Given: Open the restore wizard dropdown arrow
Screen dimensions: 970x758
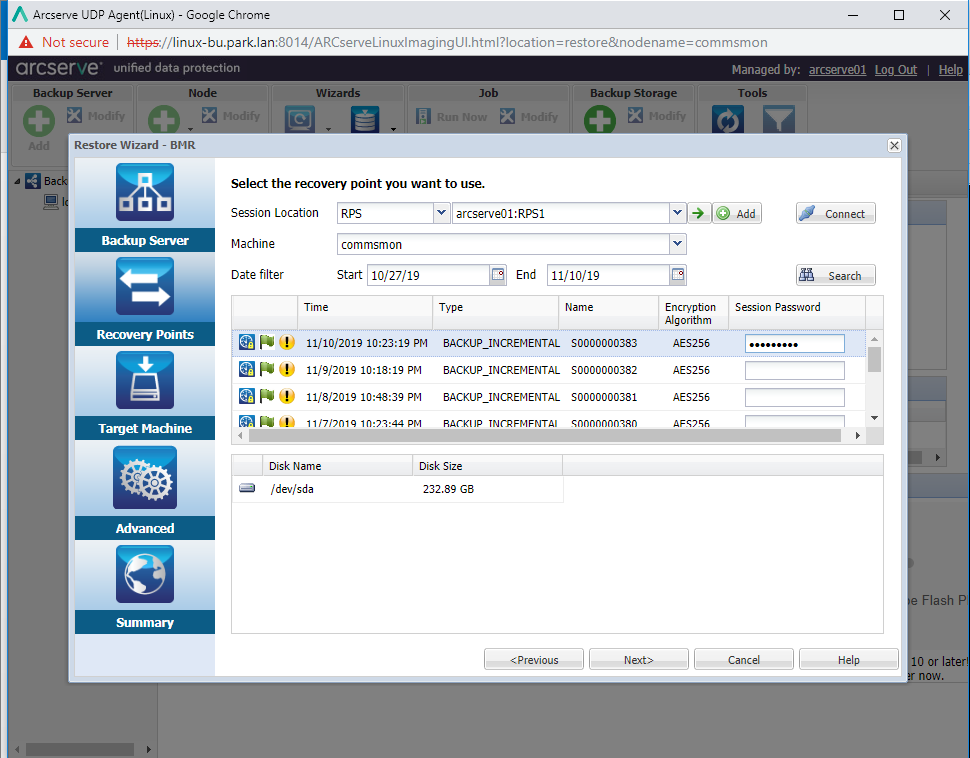Looking at the screenshot, I should pyautogui.click(x=393, y=129).
